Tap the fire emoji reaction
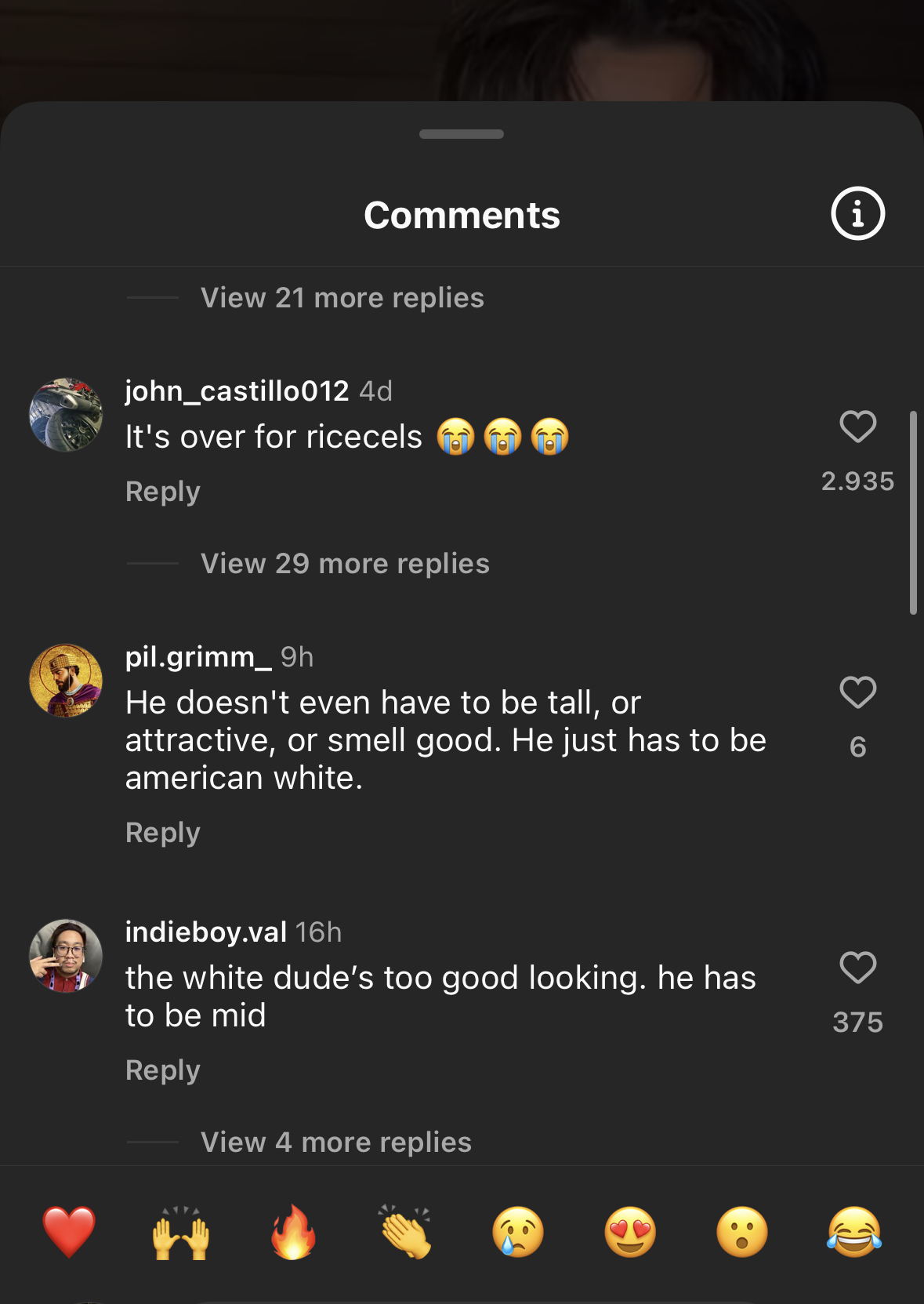 [293, 1232]
